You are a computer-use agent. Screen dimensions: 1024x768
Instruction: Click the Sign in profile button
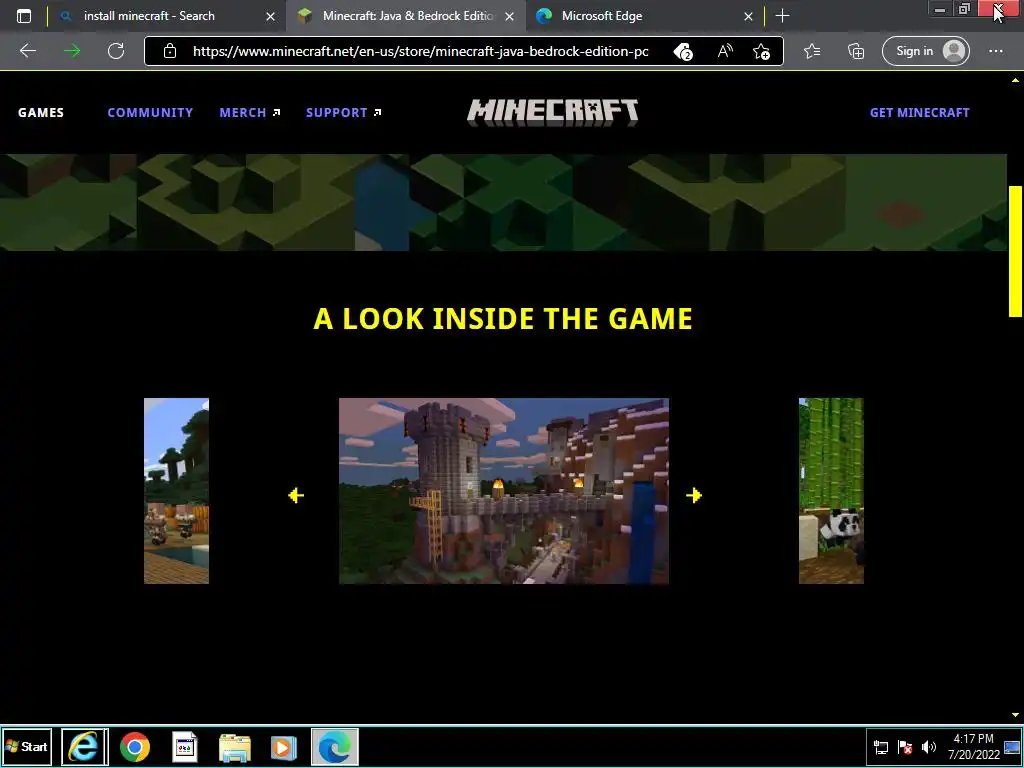tap(925, 51)
